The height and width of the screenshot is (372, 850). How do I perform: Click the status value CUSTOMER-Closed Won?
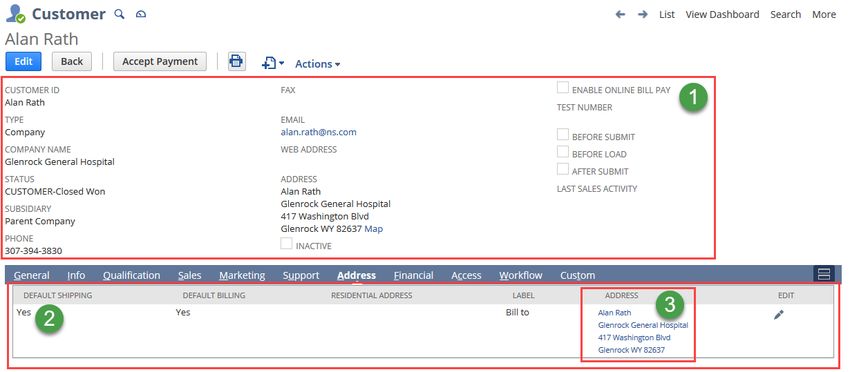click(x=55, y=191)
